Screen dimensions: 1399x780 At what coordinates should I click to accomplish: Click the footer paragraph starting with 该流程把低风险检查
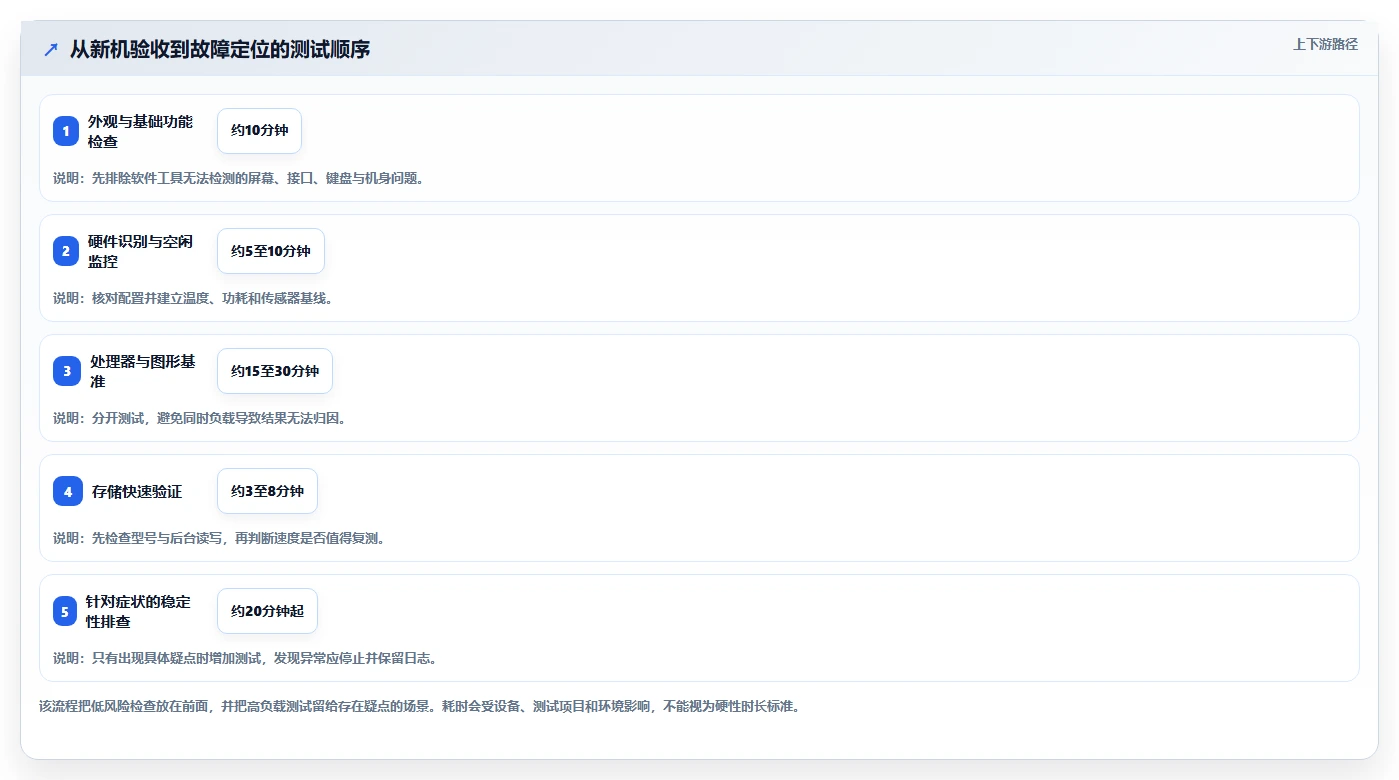click(x=419, y=706)
